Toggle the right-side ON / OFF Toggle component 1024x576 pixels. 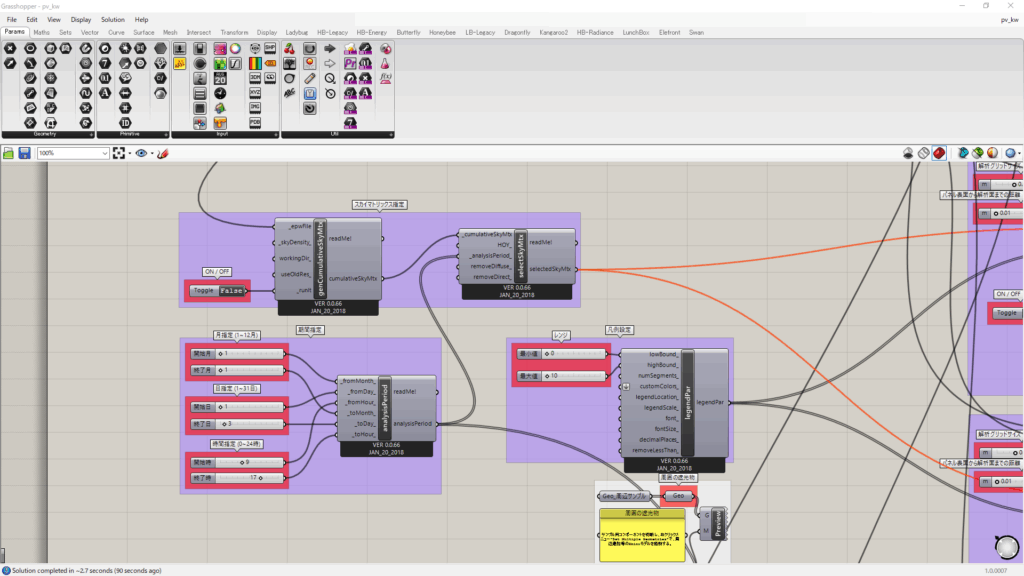1008,313
